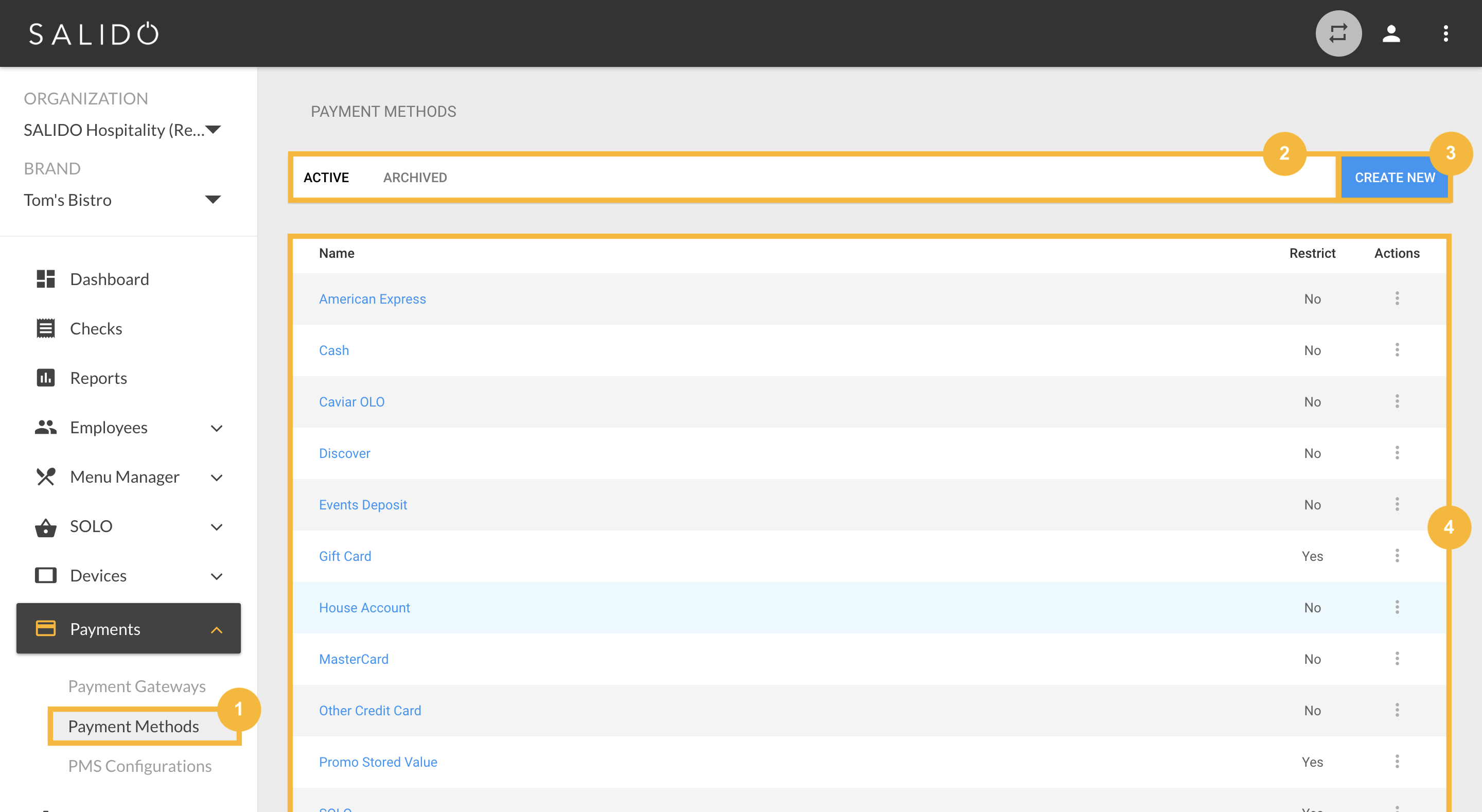1482x812 pixels.
Task: Open the Organization dropdown
Action: click(122, 130)
